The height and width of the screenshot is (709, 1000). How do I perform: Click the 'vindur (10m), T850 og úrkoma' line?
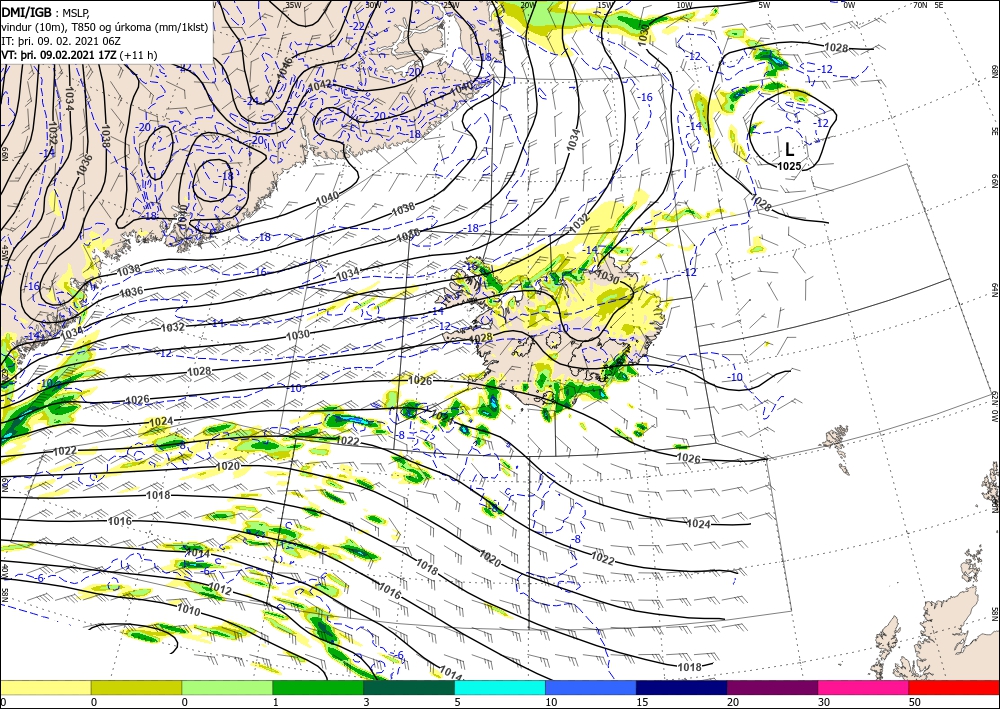pyautogui.click(x=105, y=27)
